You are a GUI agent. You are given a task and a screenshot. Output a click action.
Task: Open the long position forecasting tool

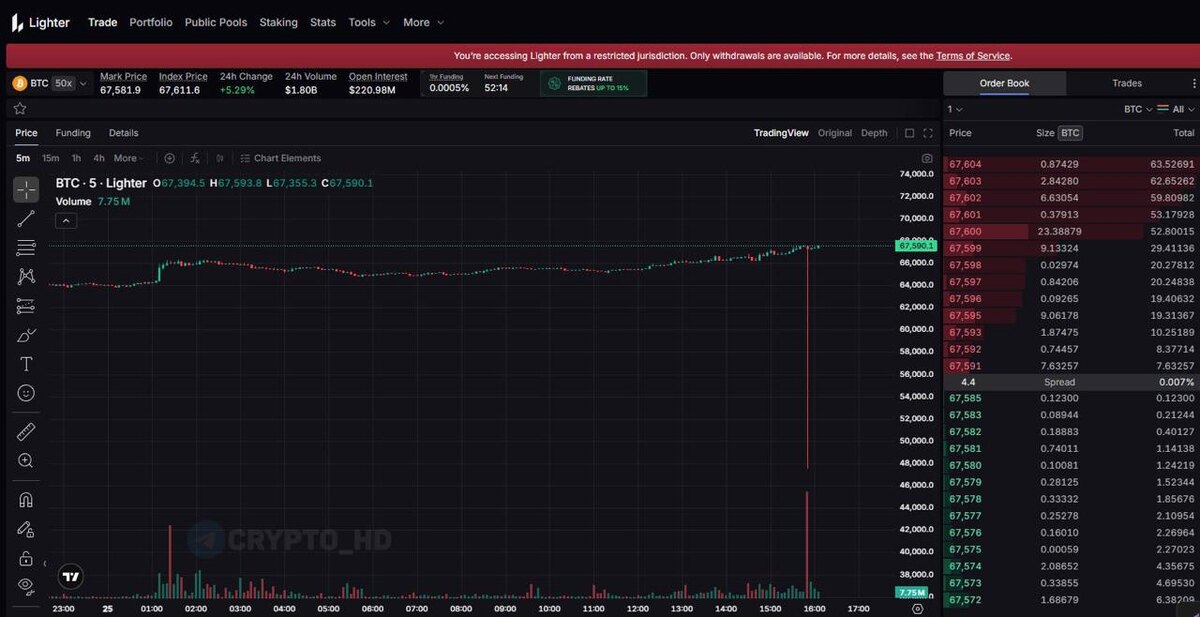tap(26, 306)
